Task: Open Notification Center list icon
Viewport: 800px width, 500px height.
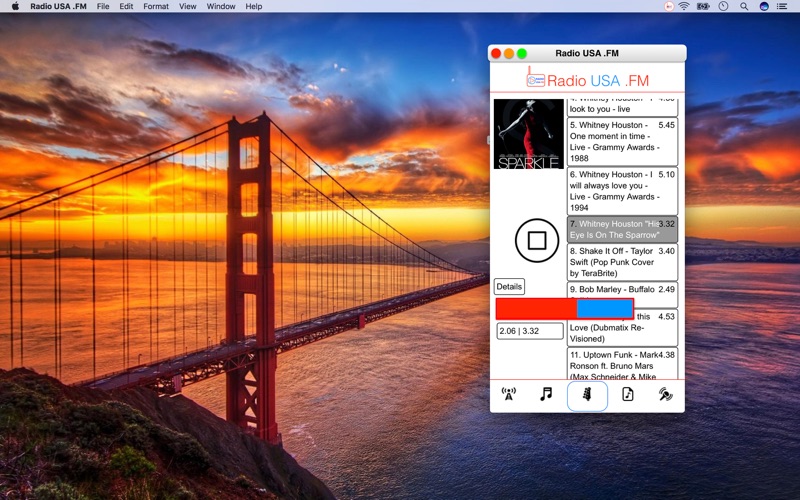Action: [782, 6]
